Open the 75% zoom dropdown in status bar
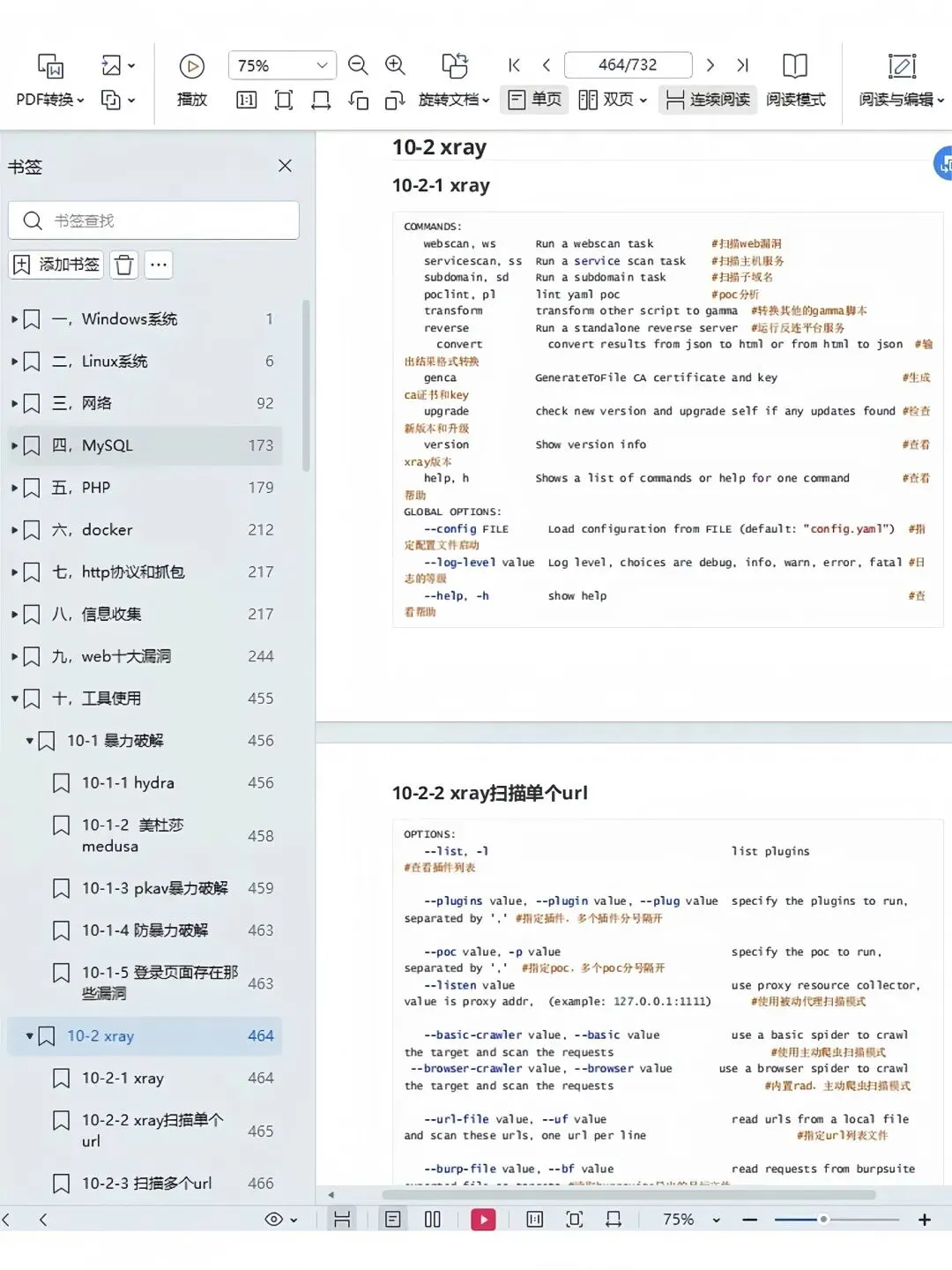 691,1220
